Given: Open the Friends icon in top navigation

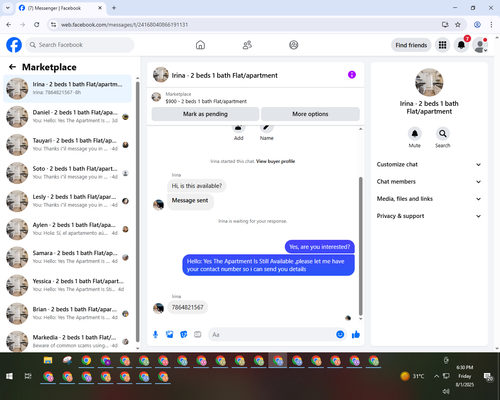Looking at the screenshot, I should click(247, 45).
